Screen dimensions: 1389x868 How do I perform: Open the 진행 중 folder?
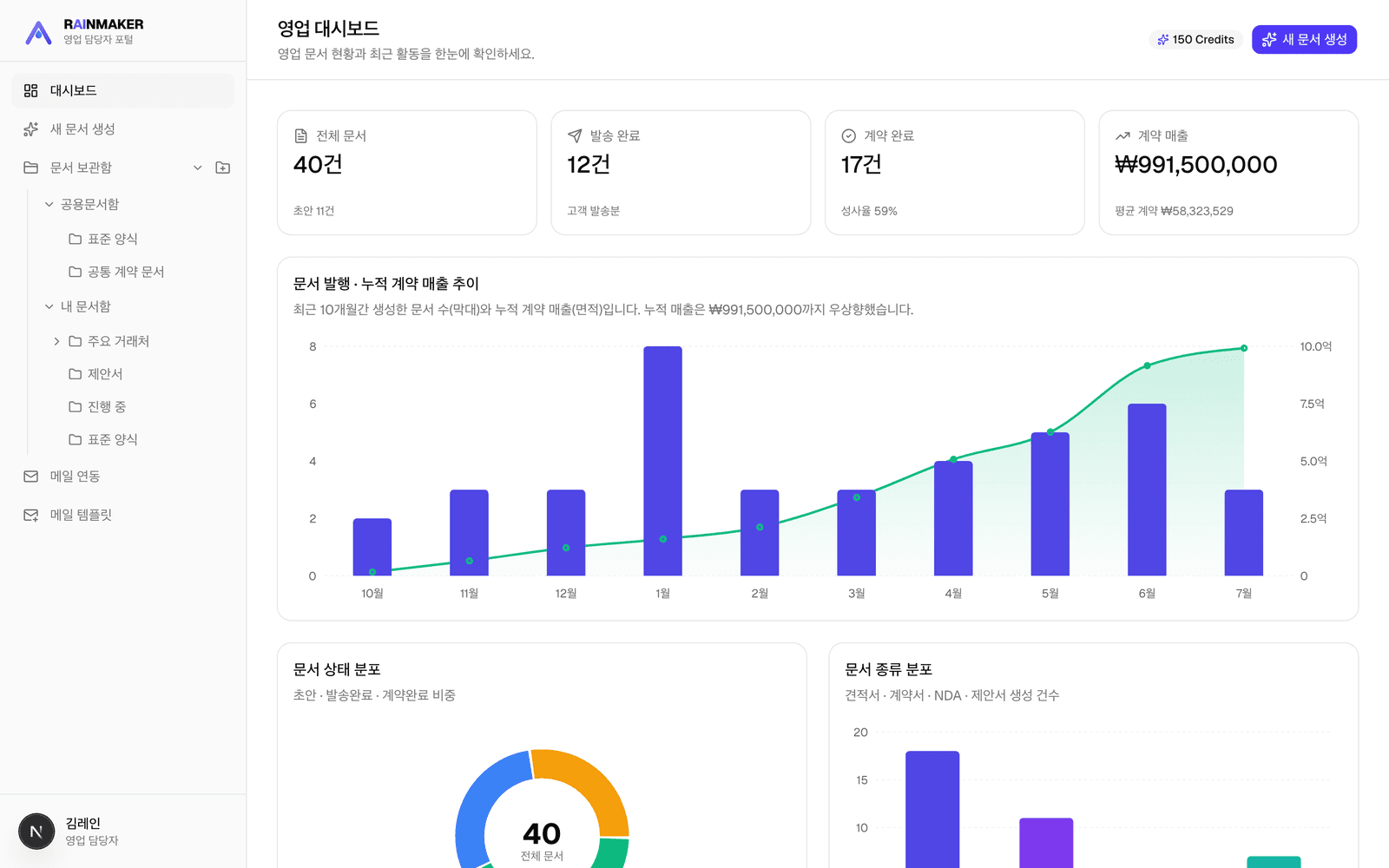(107, 407)
